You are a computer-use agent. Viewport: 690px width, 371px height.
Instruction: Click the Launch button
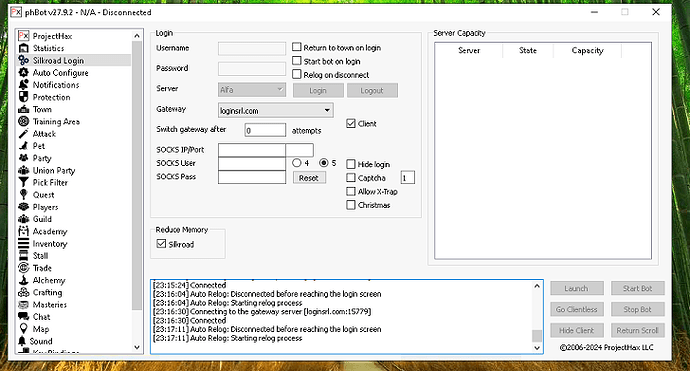576,288
